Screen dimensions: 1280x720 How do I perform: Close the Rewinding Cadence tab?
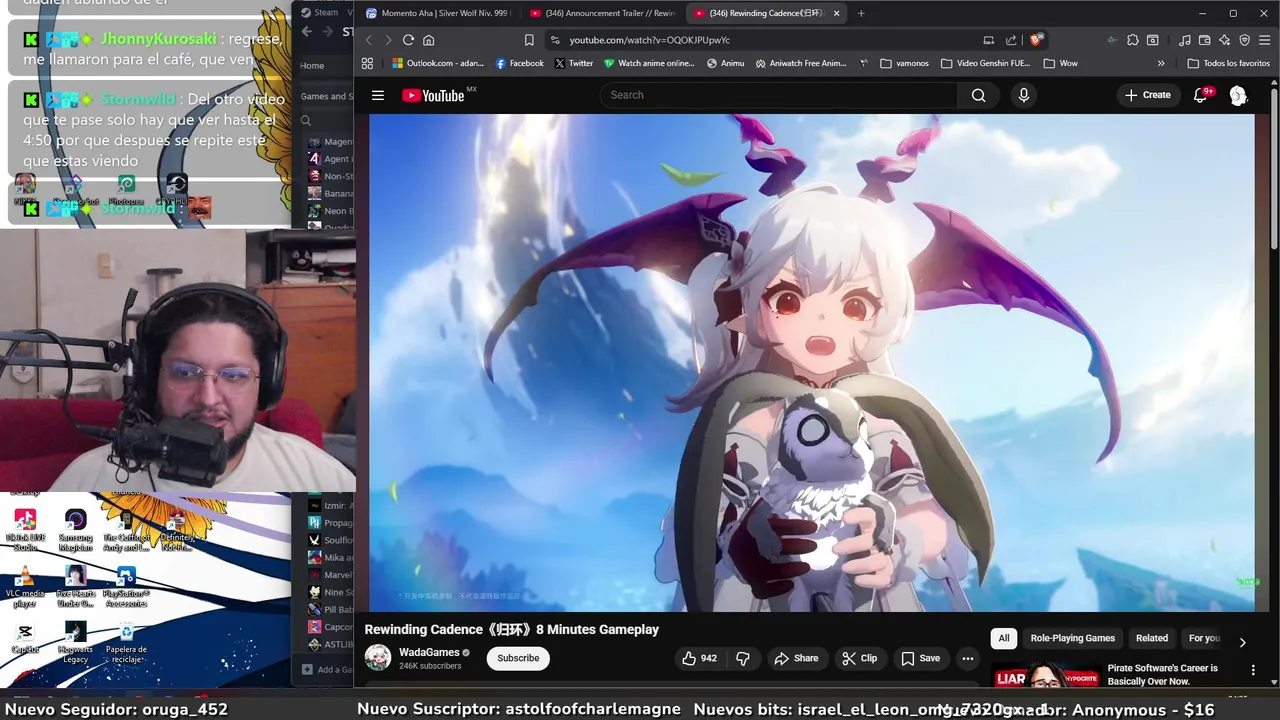pos(836,13)
